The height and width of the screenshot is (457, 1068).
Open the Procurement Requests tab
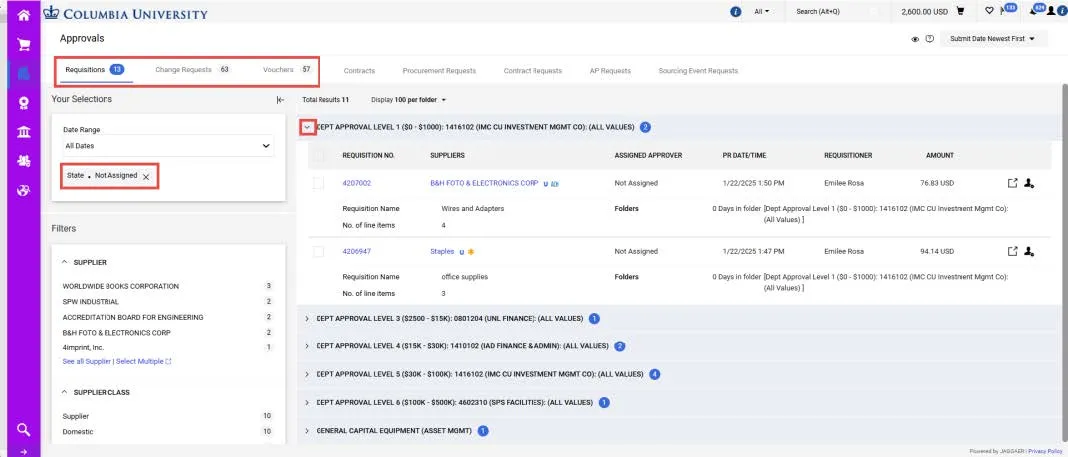pyautogui.click(x=439, y=71)
